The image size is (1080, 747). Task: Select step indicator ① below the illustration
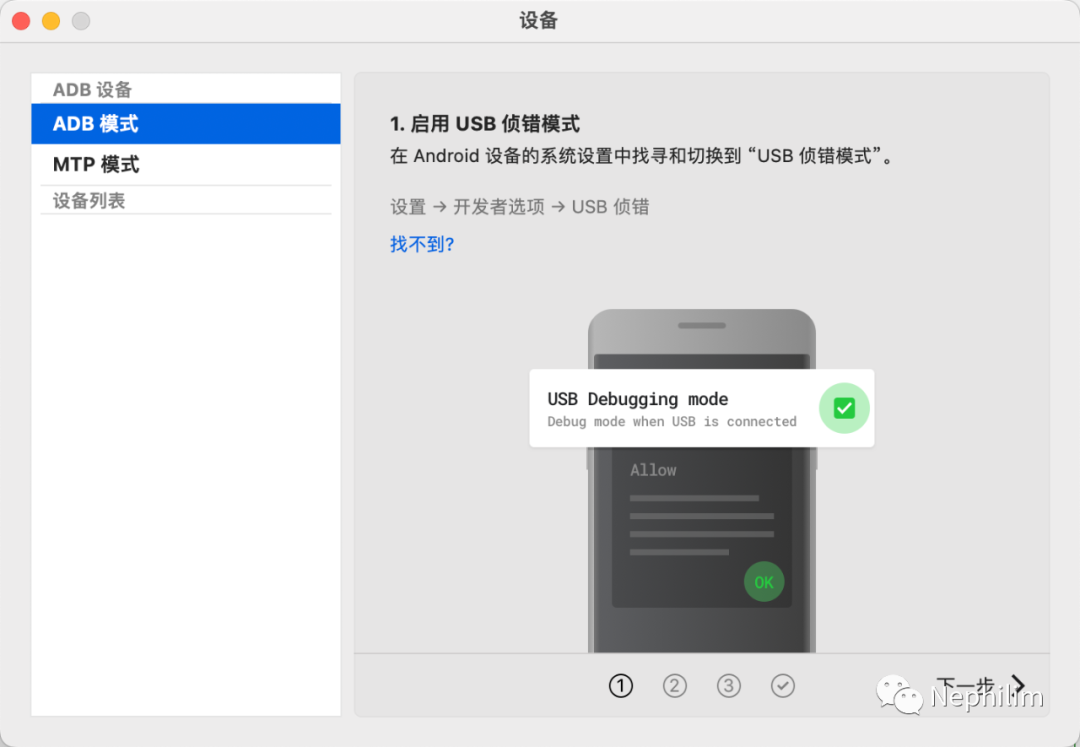621,686
